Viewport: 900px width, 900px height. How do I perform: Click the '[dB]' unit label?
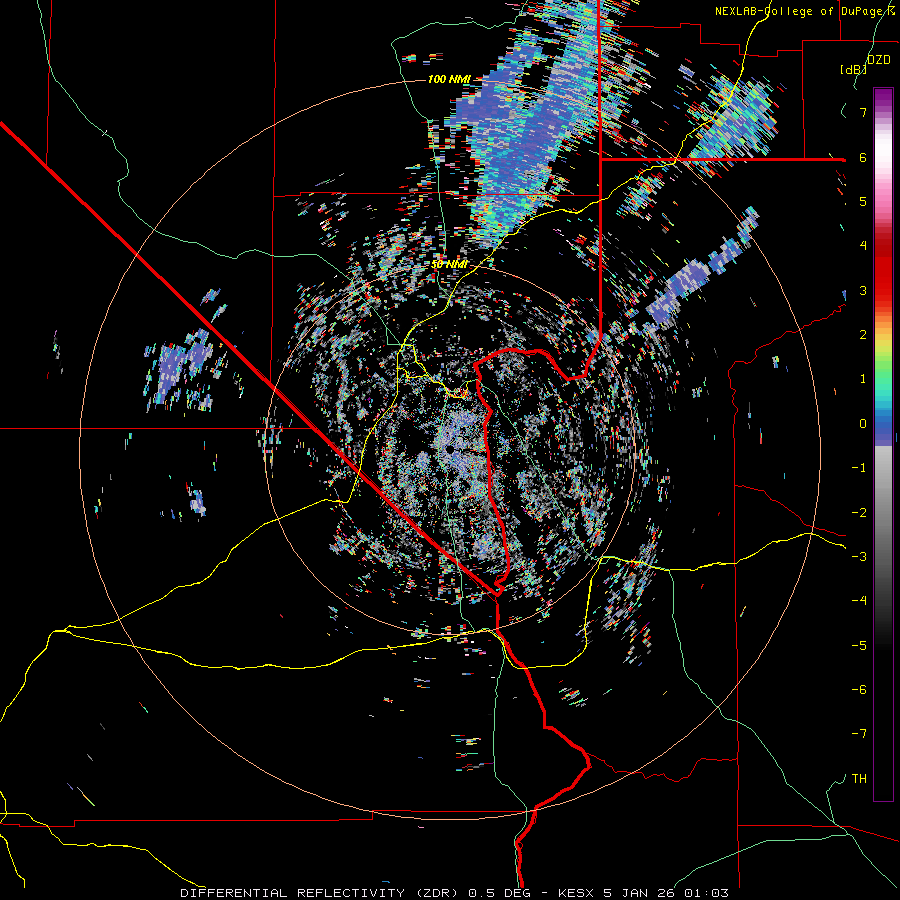(x=853, y=70)
